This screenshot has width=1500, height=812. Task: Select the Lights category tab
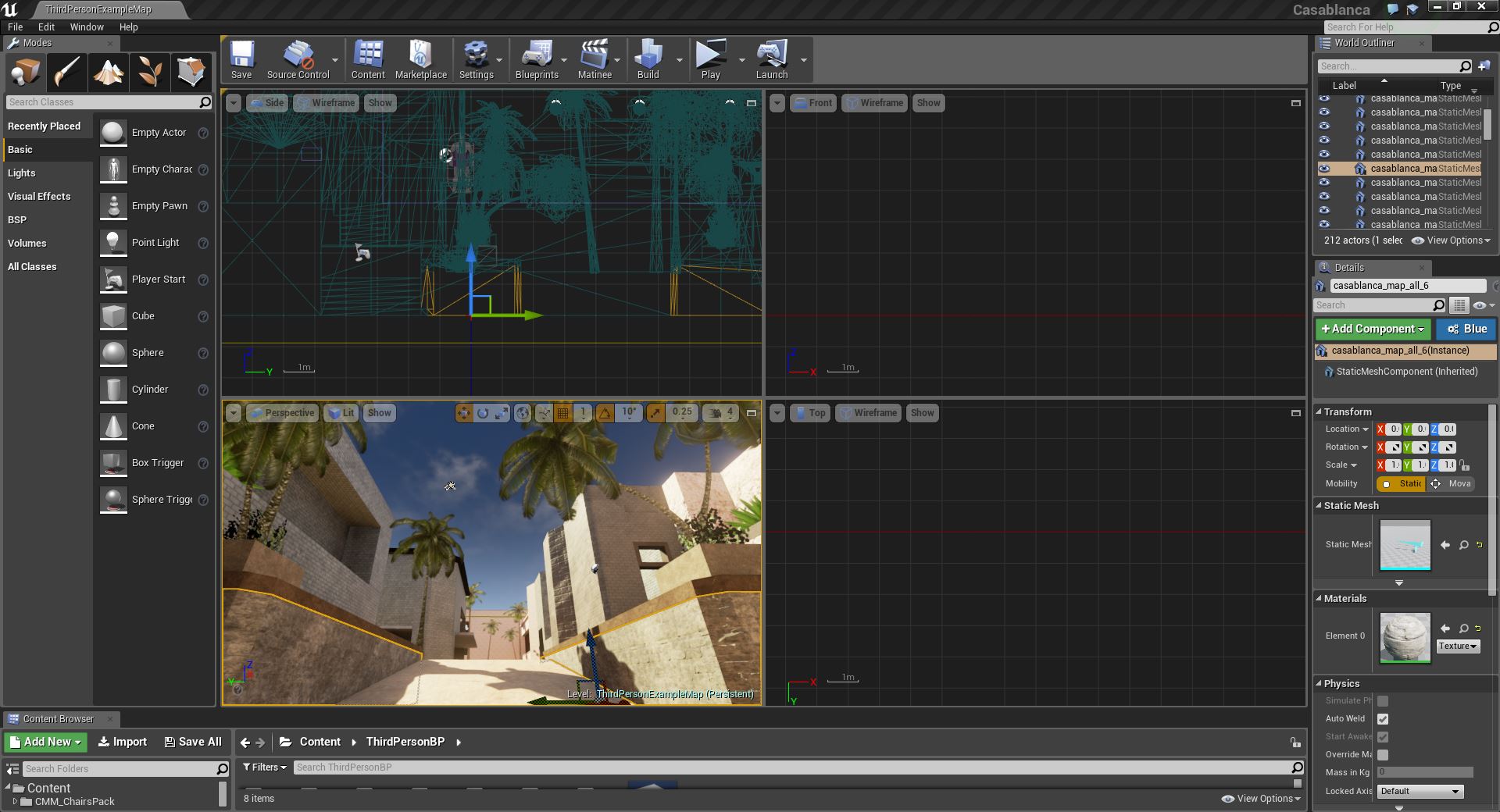(x=22, y=173)
